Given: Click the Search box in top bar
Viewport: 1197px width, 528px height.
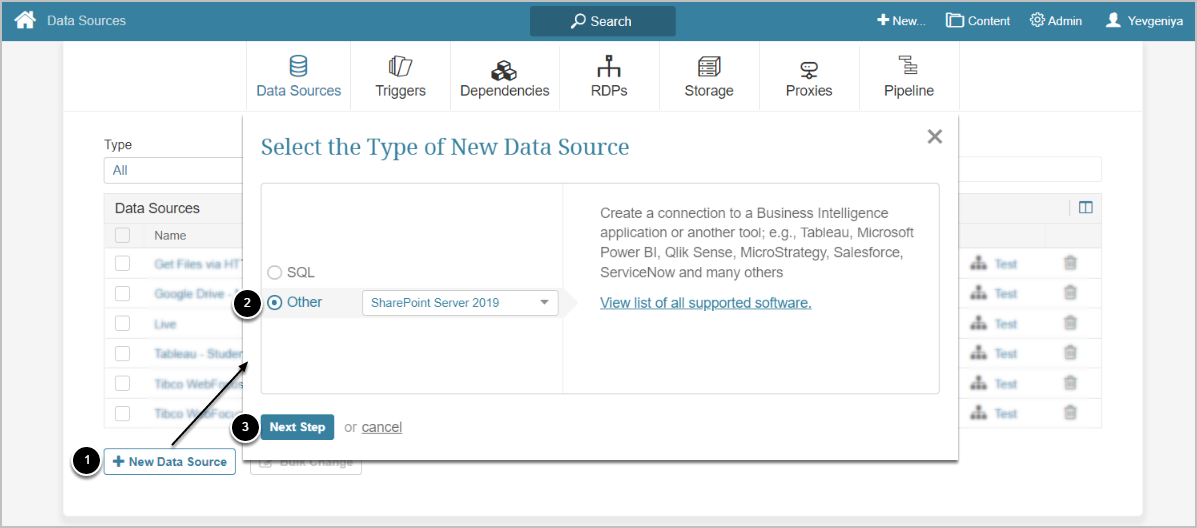Looking at the screenshot, I should pos(602,21).
